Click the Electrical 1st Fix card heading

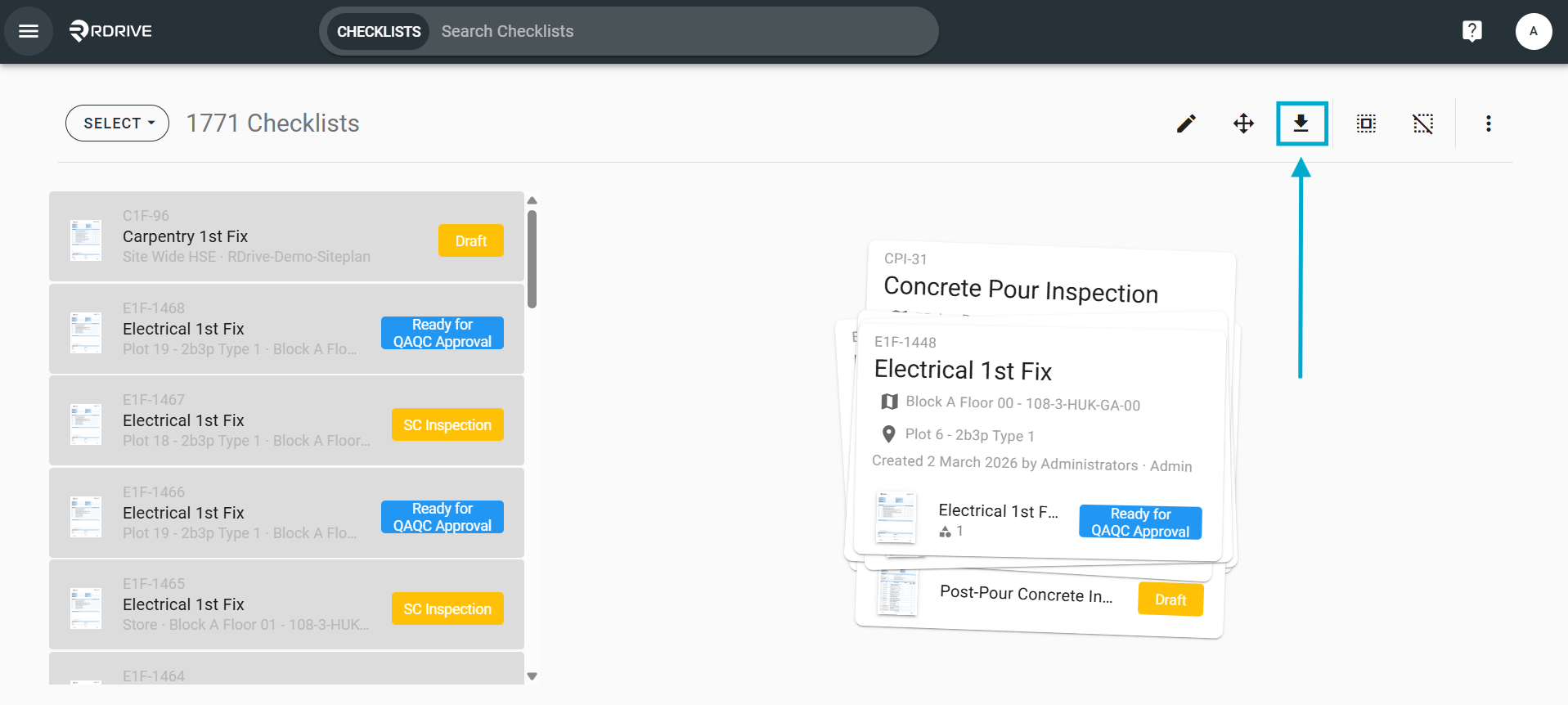[x=963, y=370]
